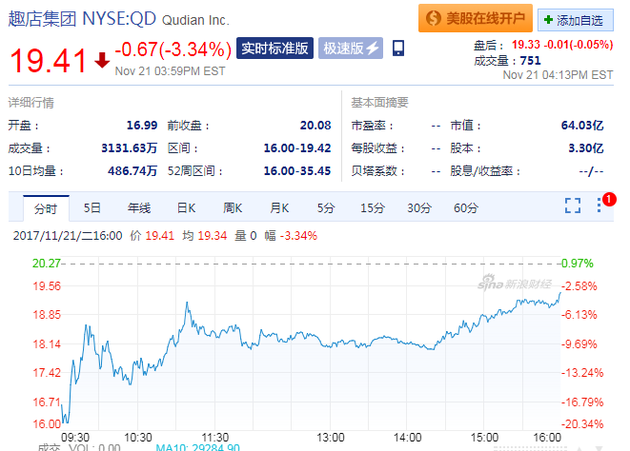Click the price change -0.67(-3.34%)
Viewport: 630px width, 451px height.
(173, 49)
